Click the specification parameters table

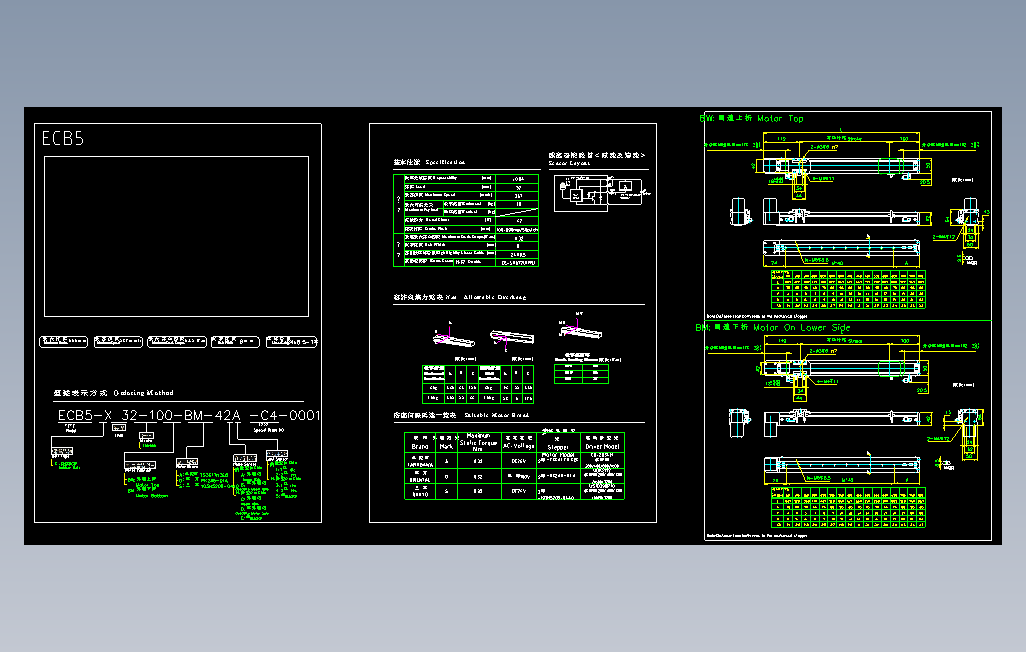click(466, 220)
